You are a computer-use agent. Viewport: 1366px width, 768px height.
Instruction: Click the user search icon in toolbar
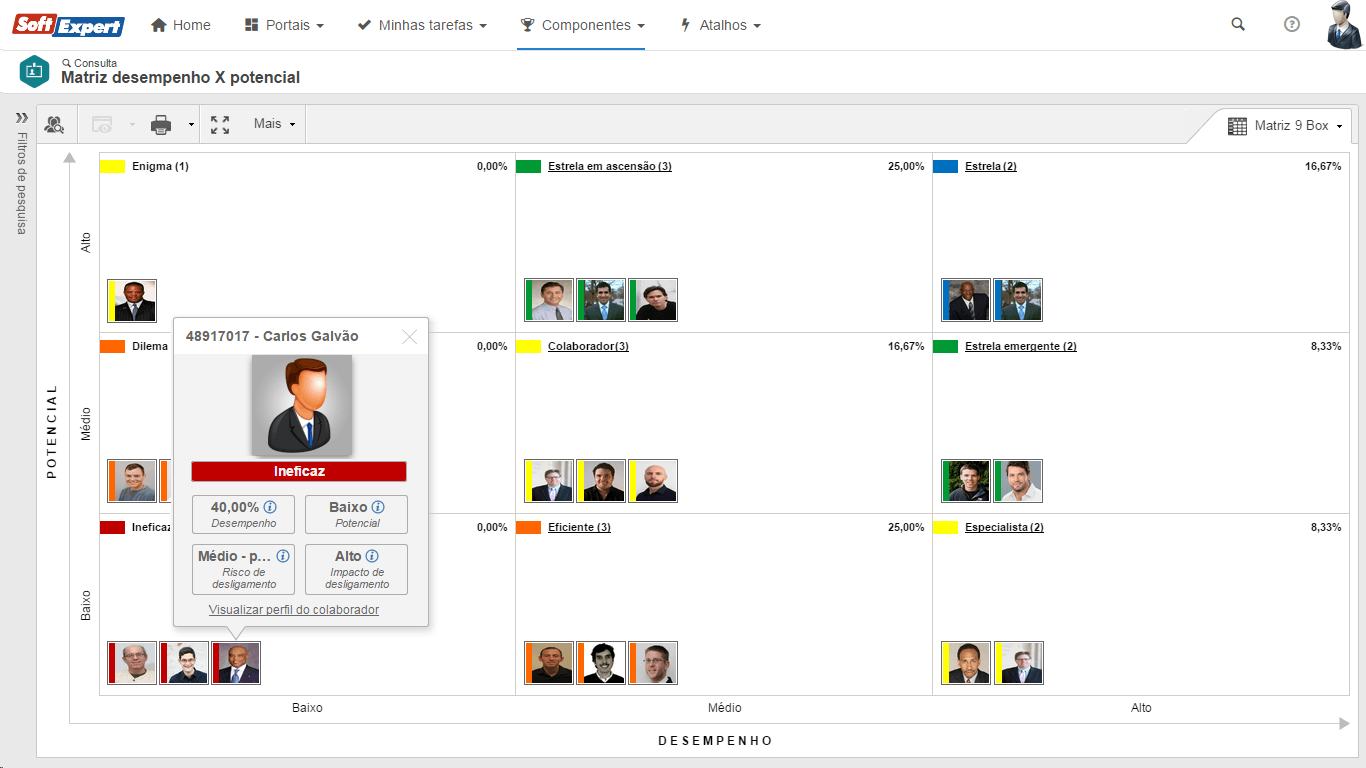point(54,125)
